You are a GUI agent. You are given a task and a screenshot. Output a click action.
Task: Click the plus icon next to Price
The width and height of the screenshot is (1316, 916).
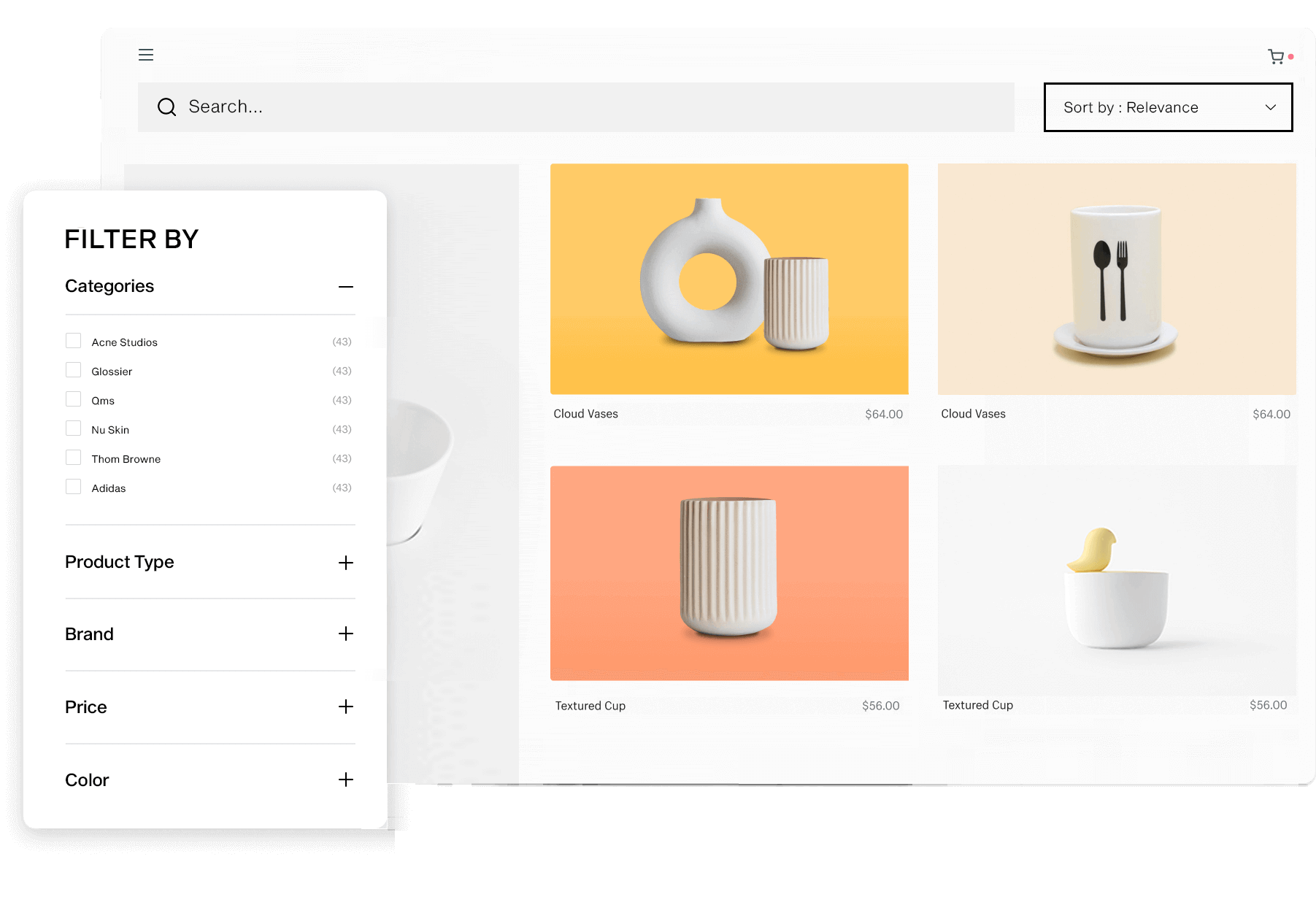tap(345, 707)
